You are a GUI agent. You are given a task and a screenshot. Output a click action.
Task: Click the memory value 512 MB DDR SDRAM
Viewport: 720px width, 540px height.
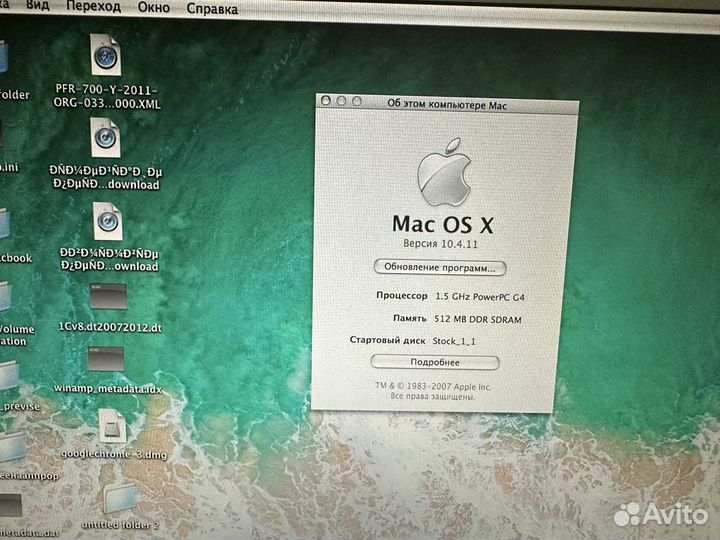point(478,319)
